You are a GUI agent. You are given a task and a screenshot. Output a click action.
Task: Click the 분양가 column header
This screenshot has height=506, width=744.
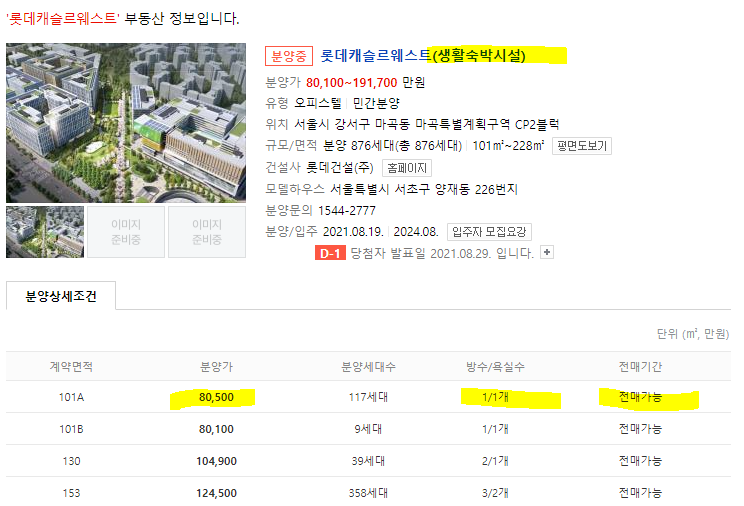(x=216, y=366)
